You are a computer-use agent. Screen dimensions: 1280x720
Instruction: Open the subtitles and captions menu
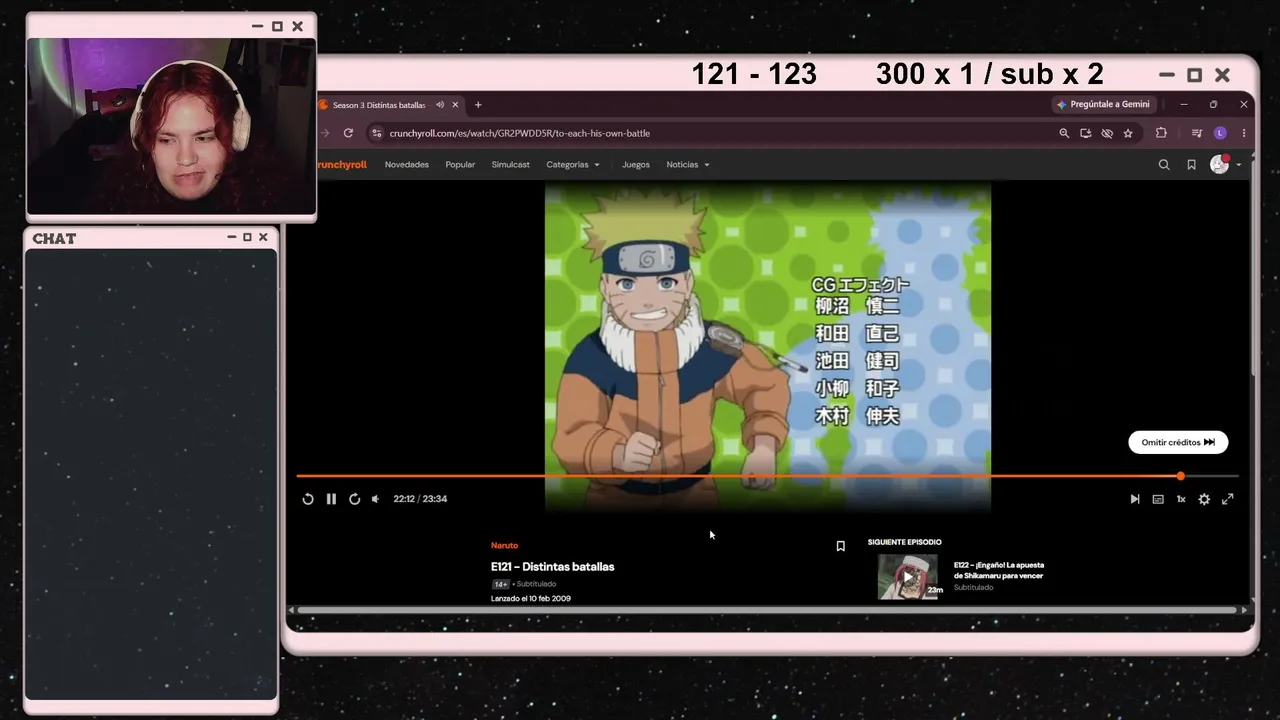click(1158, 499)
